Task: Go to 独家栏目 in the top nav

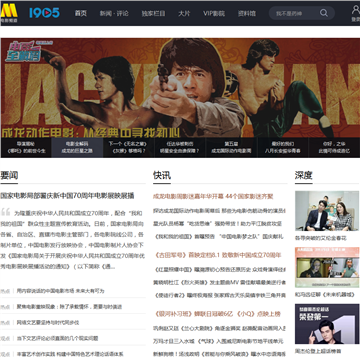Action: pyautogui.click(x=153, y=13)
